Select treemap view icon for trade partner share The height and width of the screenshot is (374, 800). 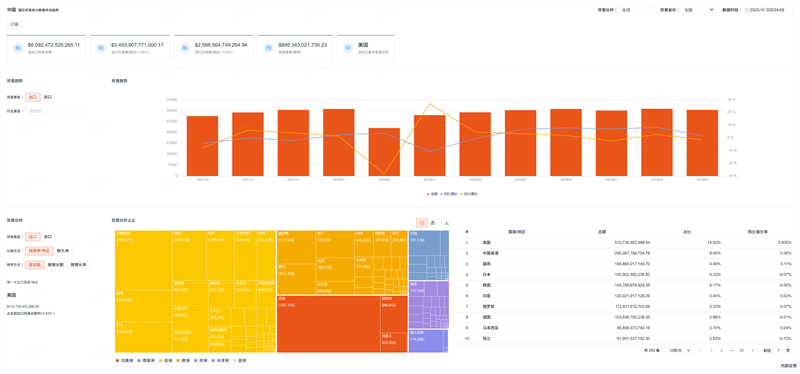point(421,222)
